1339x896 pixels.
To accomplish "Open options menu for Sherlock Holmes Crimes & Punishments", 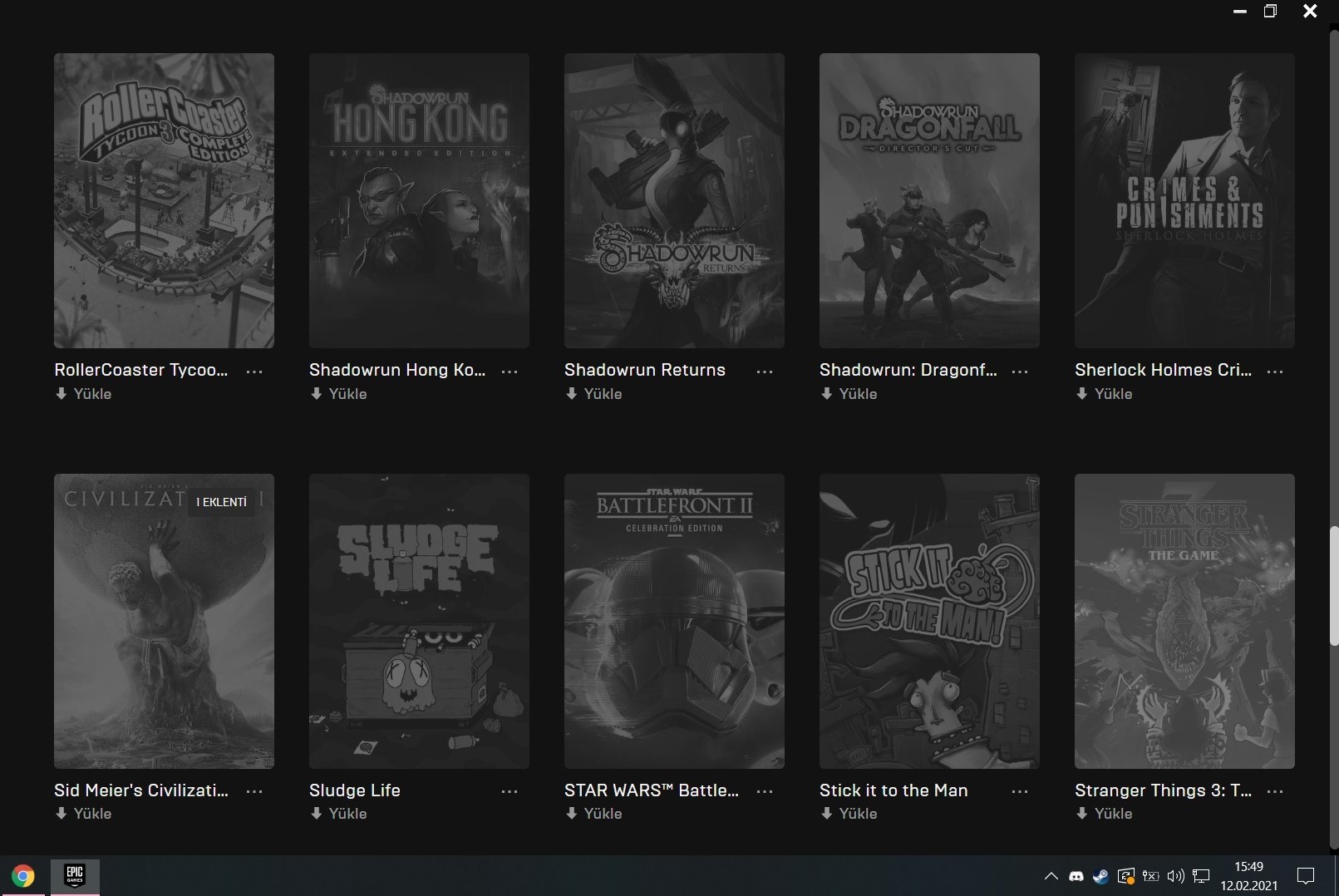I will click(1275, 372).
